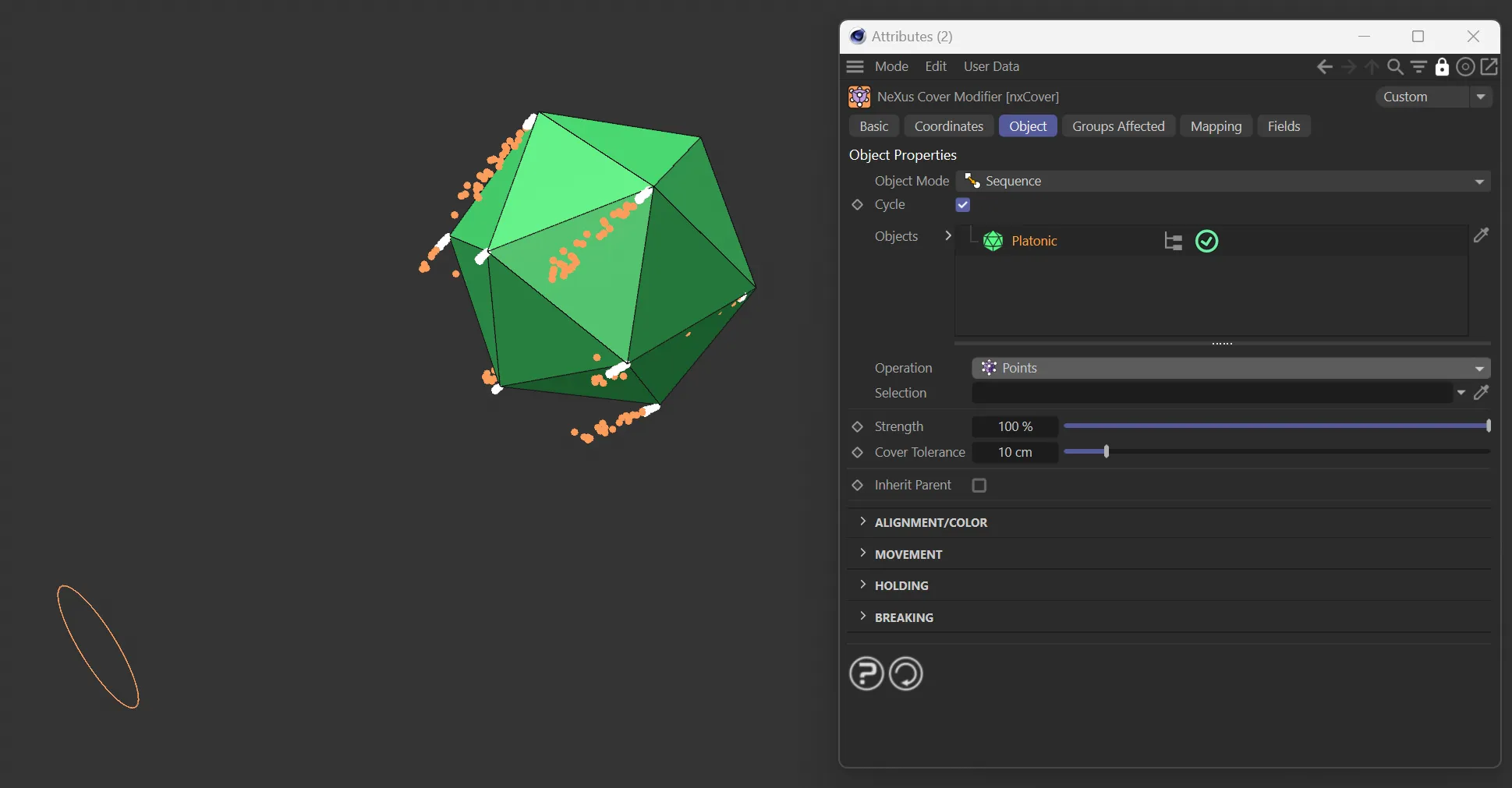Uncheck the Cycle checkbox
The width and height of the screenshot is (1512, 788).
click(x=963, y=205)
